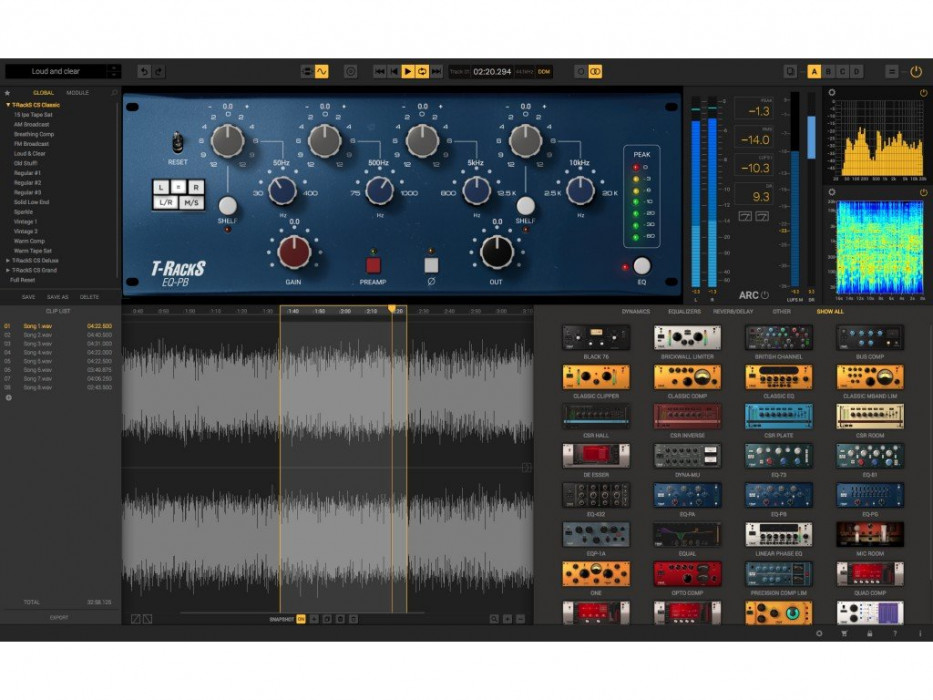Click the EXPORT button
The height and width of the screenshot is (700, 933).
click(x=60, y=617)
